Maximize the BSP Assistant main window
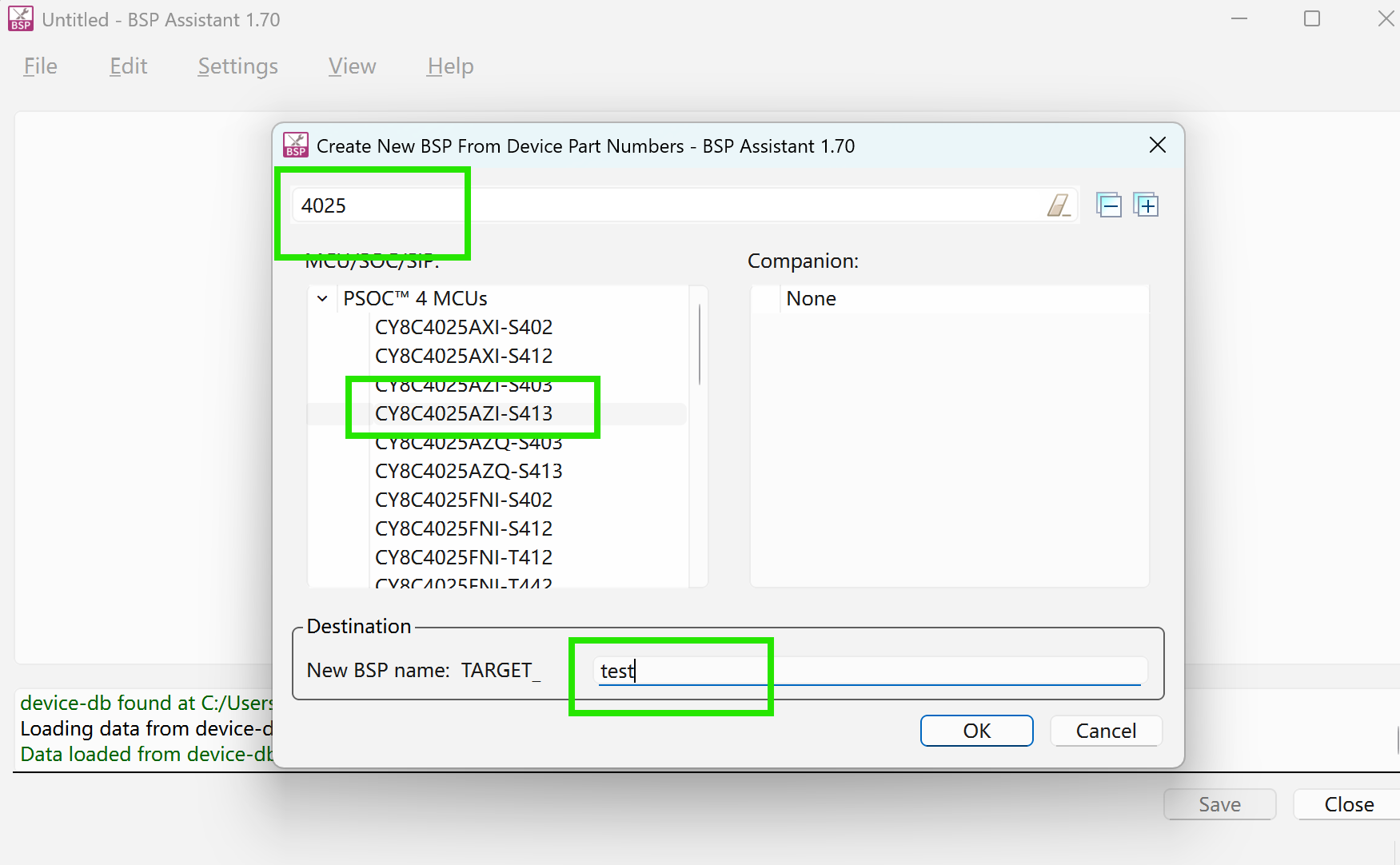 point(1312,18)
